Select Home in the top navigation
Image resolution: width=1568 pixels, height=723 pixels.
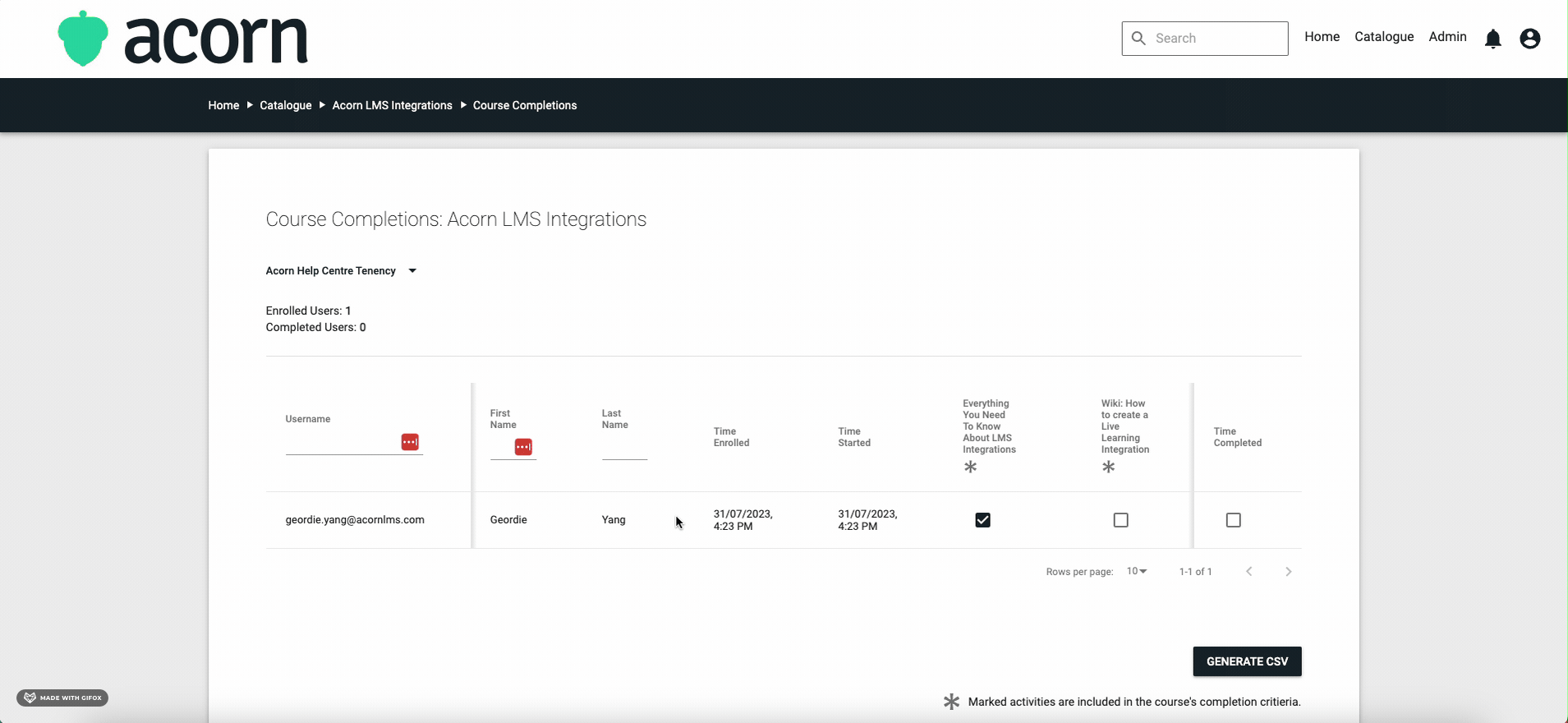1322,37
